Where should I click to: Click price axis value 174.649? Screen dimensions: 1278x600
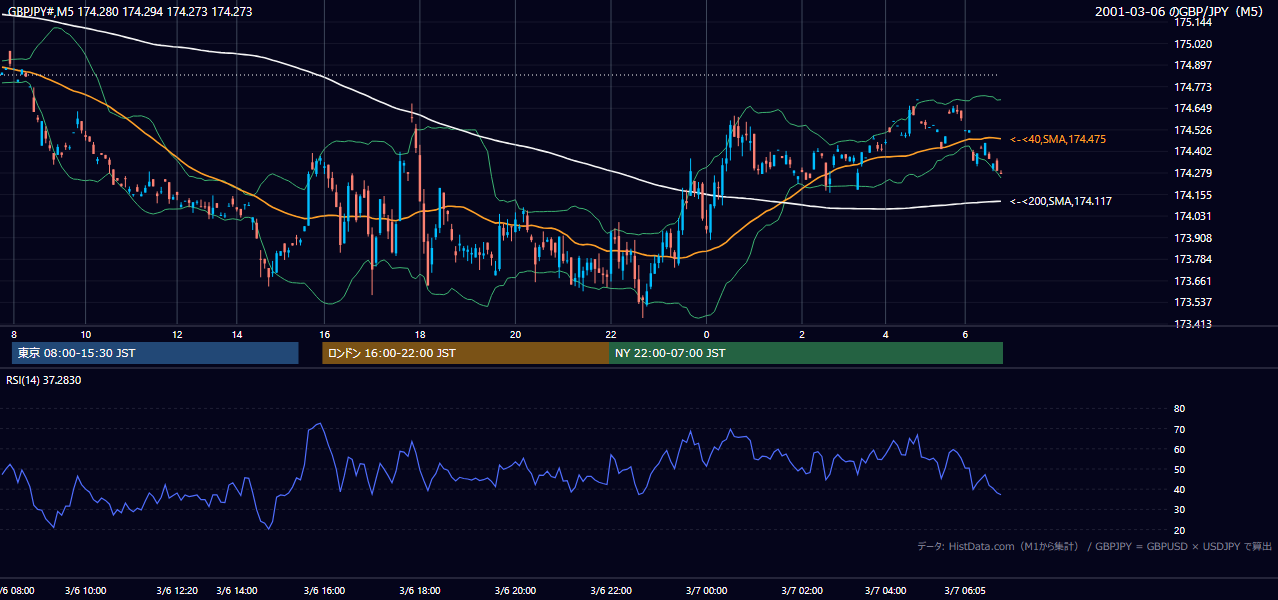click(1193, 108)
